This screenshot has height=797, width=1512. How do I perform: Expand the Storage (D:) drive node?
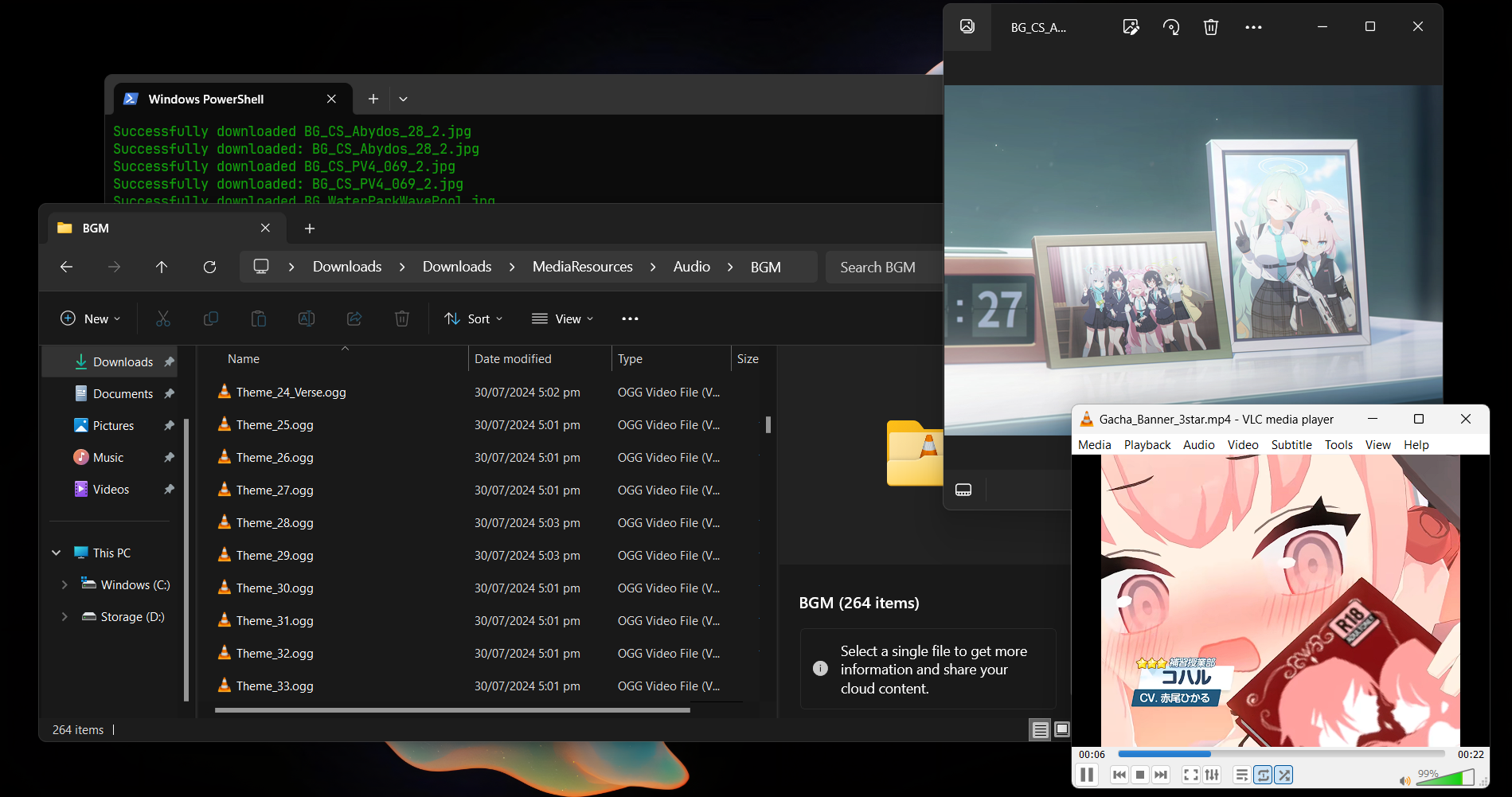(64, 616)
